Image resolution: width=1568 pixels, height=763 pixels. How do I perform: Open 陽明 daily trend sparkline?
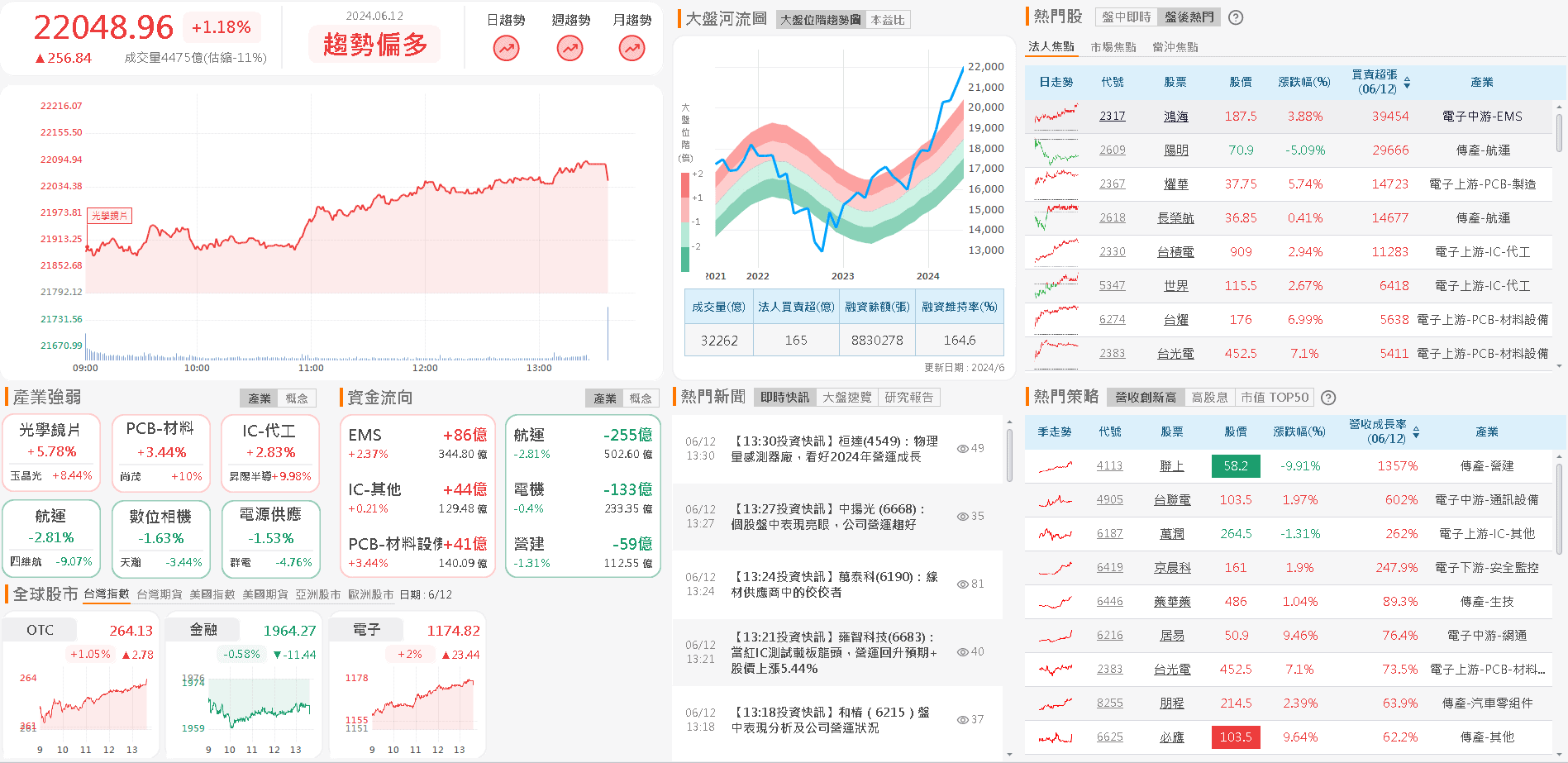pos(1056,150)
